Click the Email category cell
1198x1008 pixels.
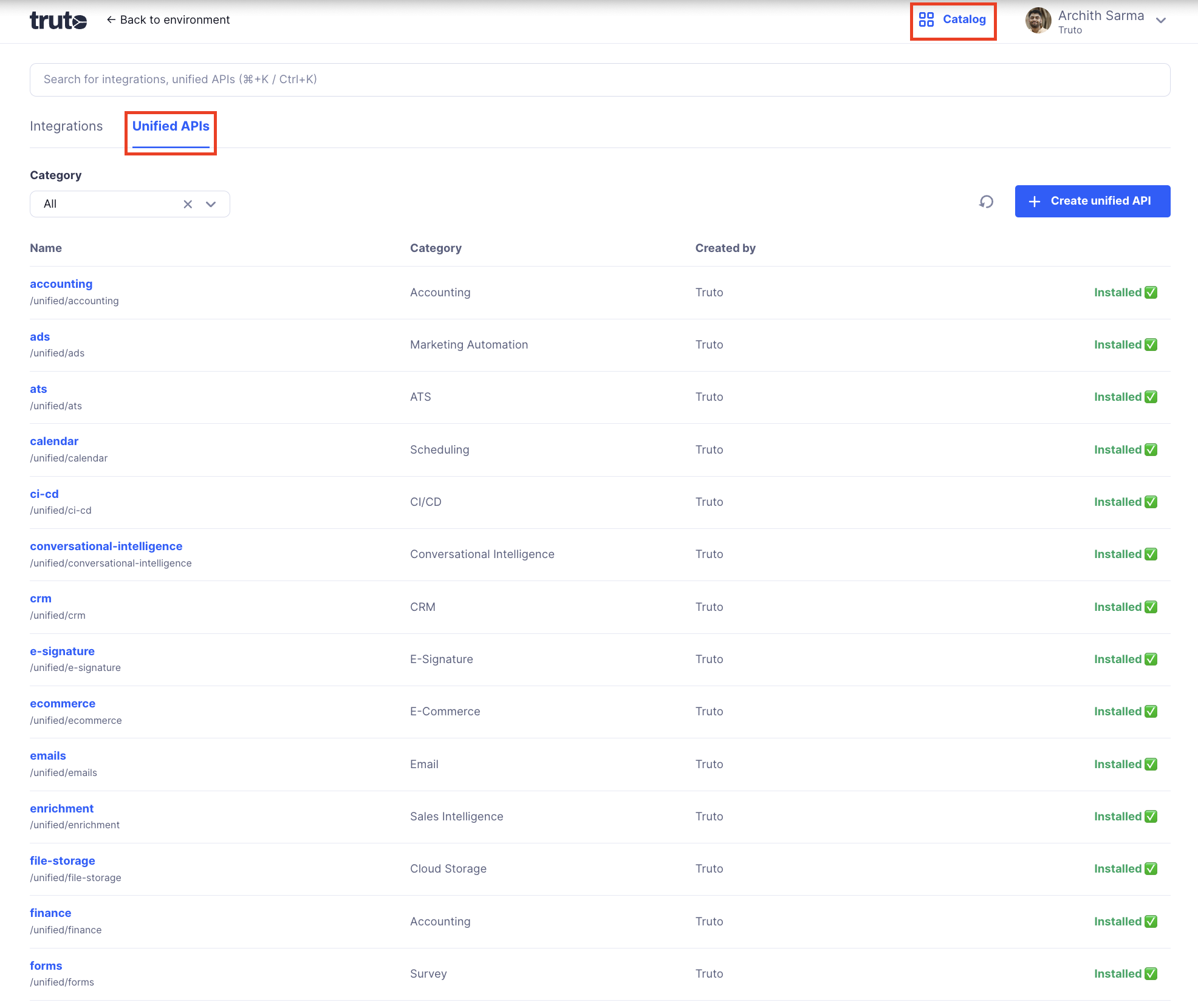[x=424, y=765]
